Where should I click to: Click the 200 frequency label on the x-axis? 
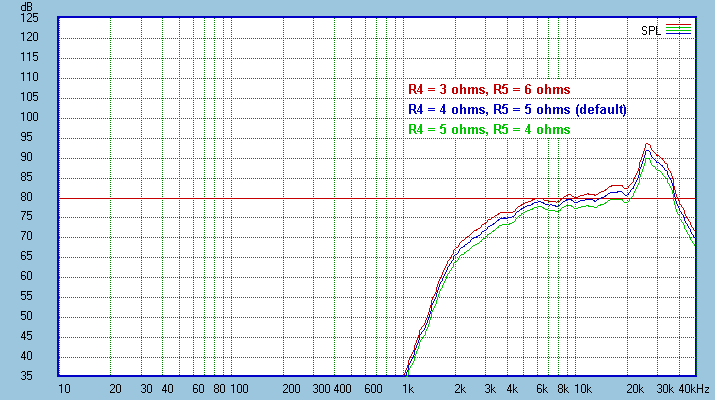(x=291, y=389)
